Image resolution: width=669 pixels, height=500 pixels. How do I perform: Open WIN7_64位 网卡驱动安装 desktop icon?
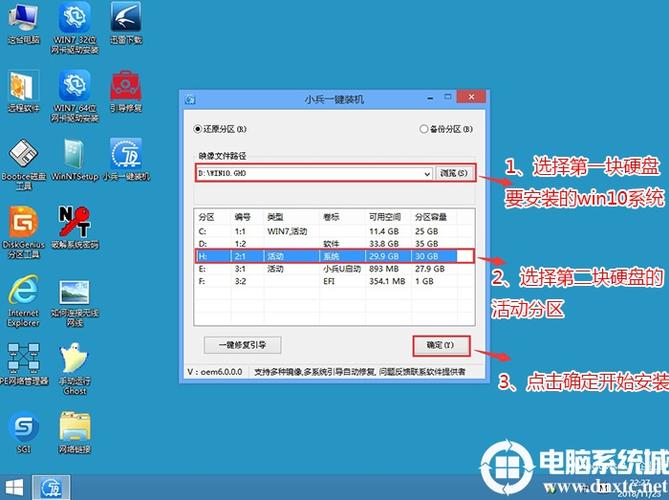coord(75,96)
